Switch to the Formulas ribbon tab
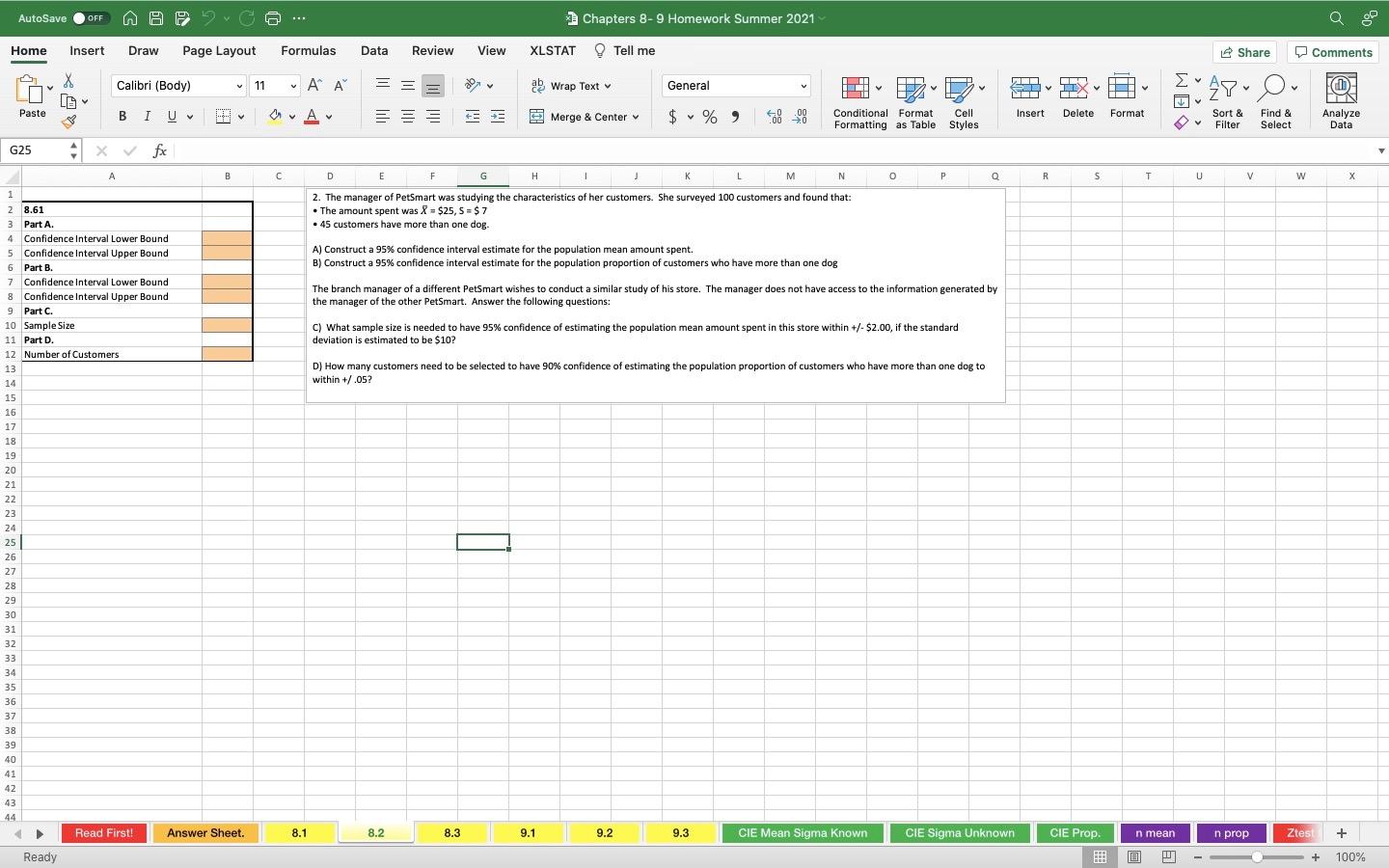This screenshot has width=1389, height=868. click(x=308, y=50)
